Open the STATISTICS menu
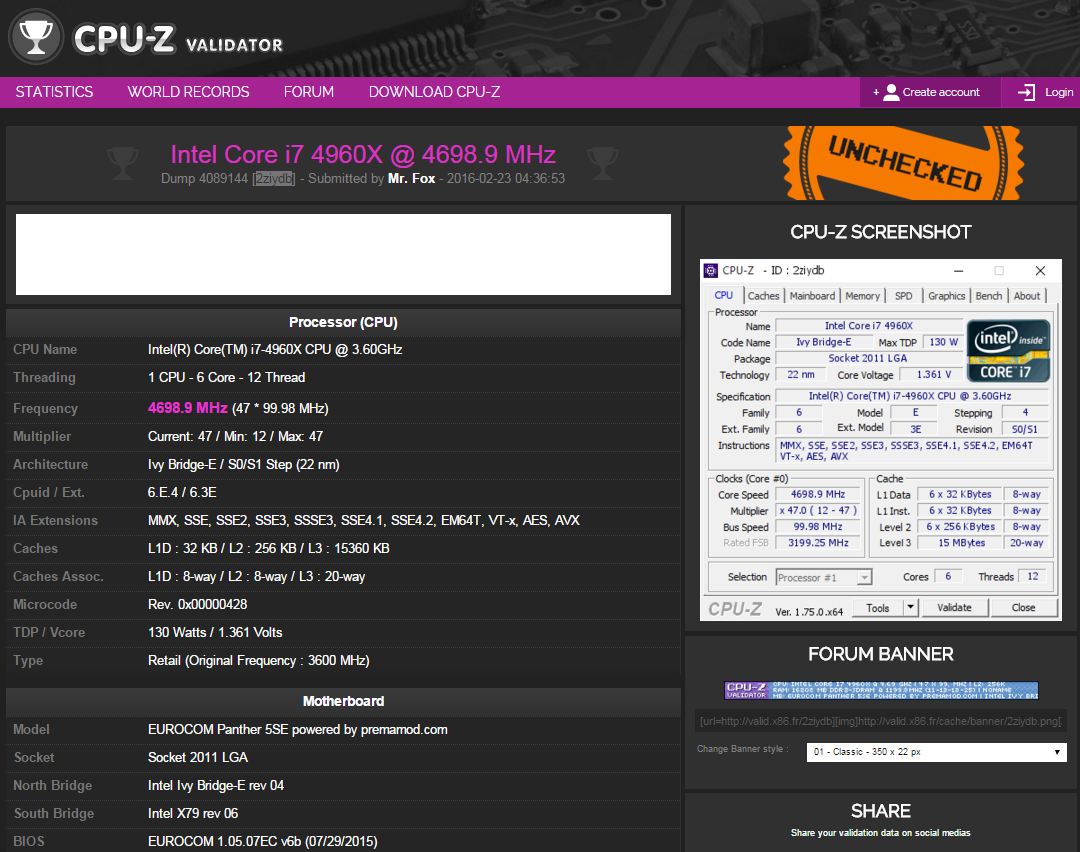This screenshot has width=1080, height=852. pyautogui.click(x=54, y=92)
